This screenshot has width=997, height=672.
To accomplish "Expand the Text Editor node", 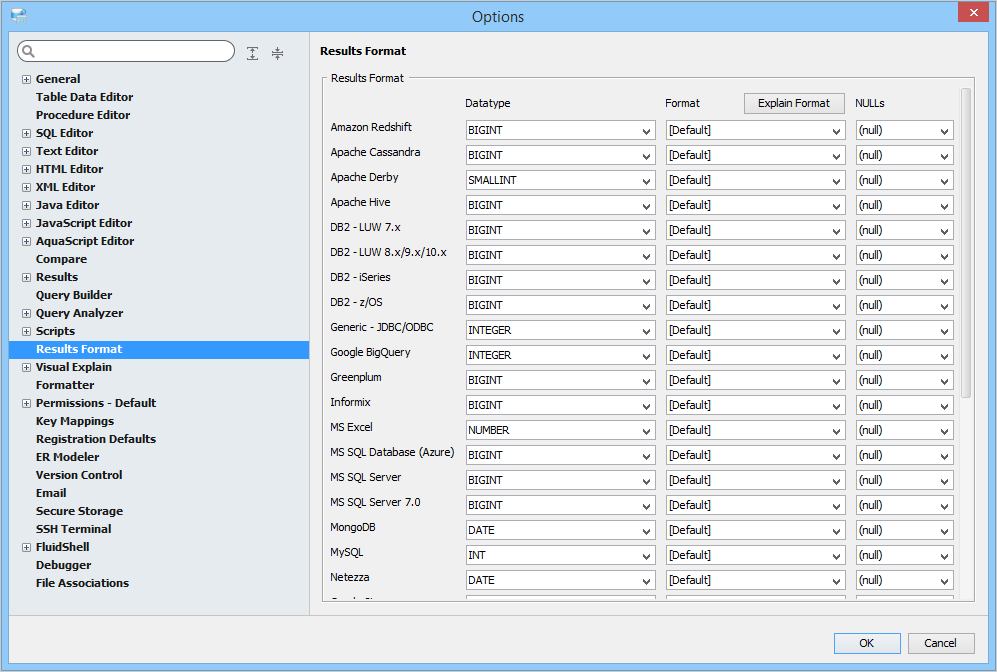I will click(x=26, y=151).
